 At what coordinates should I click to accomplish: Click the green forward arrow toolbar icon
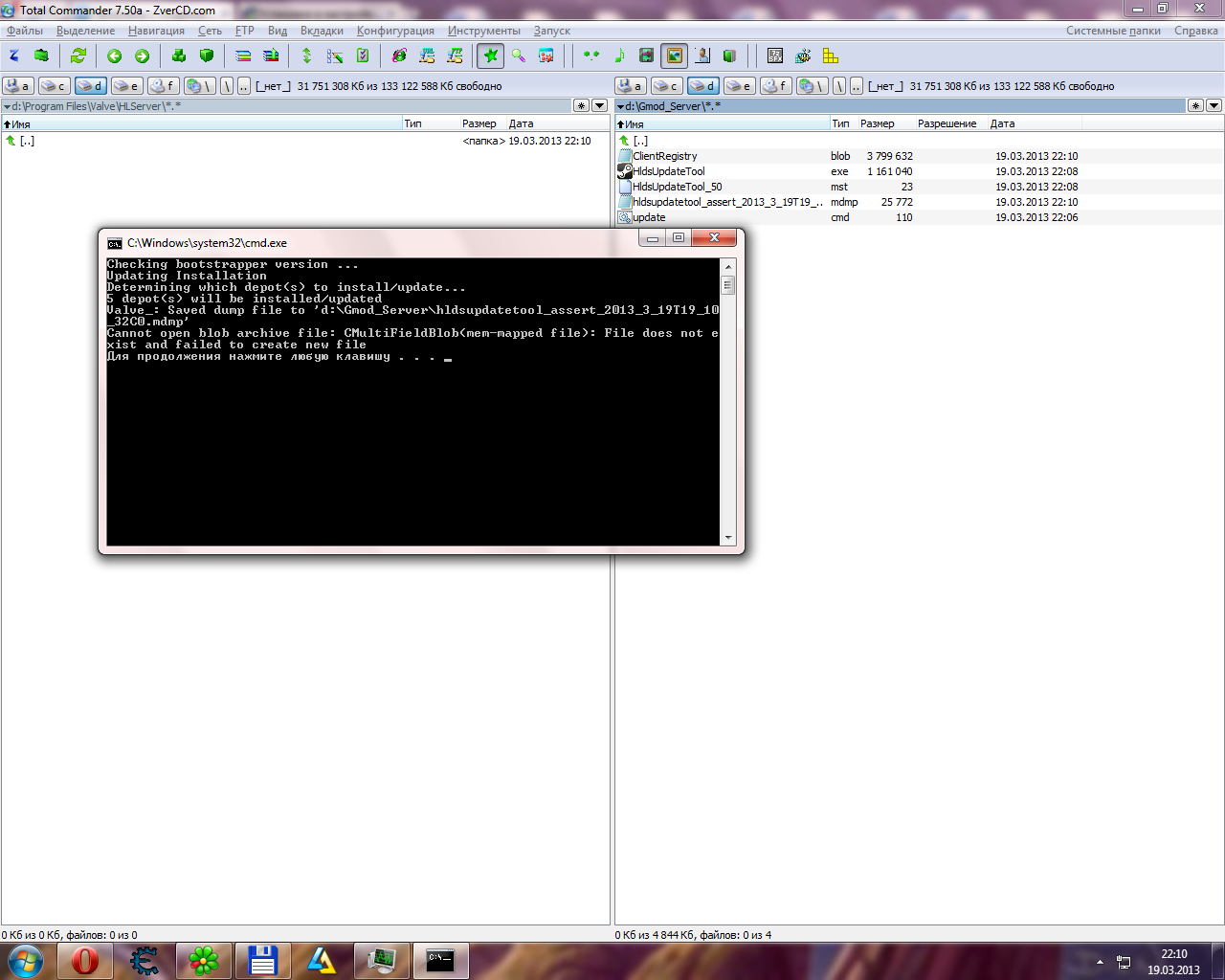click(x=143, y=56)
